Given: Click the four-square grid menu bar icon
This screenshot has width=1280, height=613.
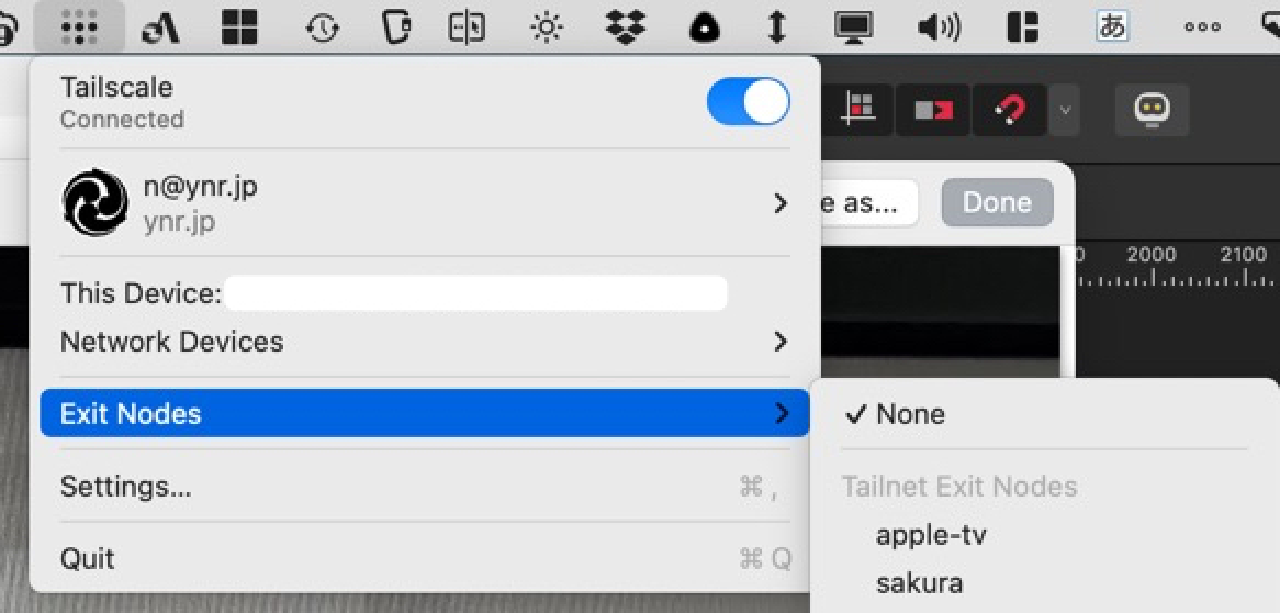Looking at the screenshot, I should [240, 28].
